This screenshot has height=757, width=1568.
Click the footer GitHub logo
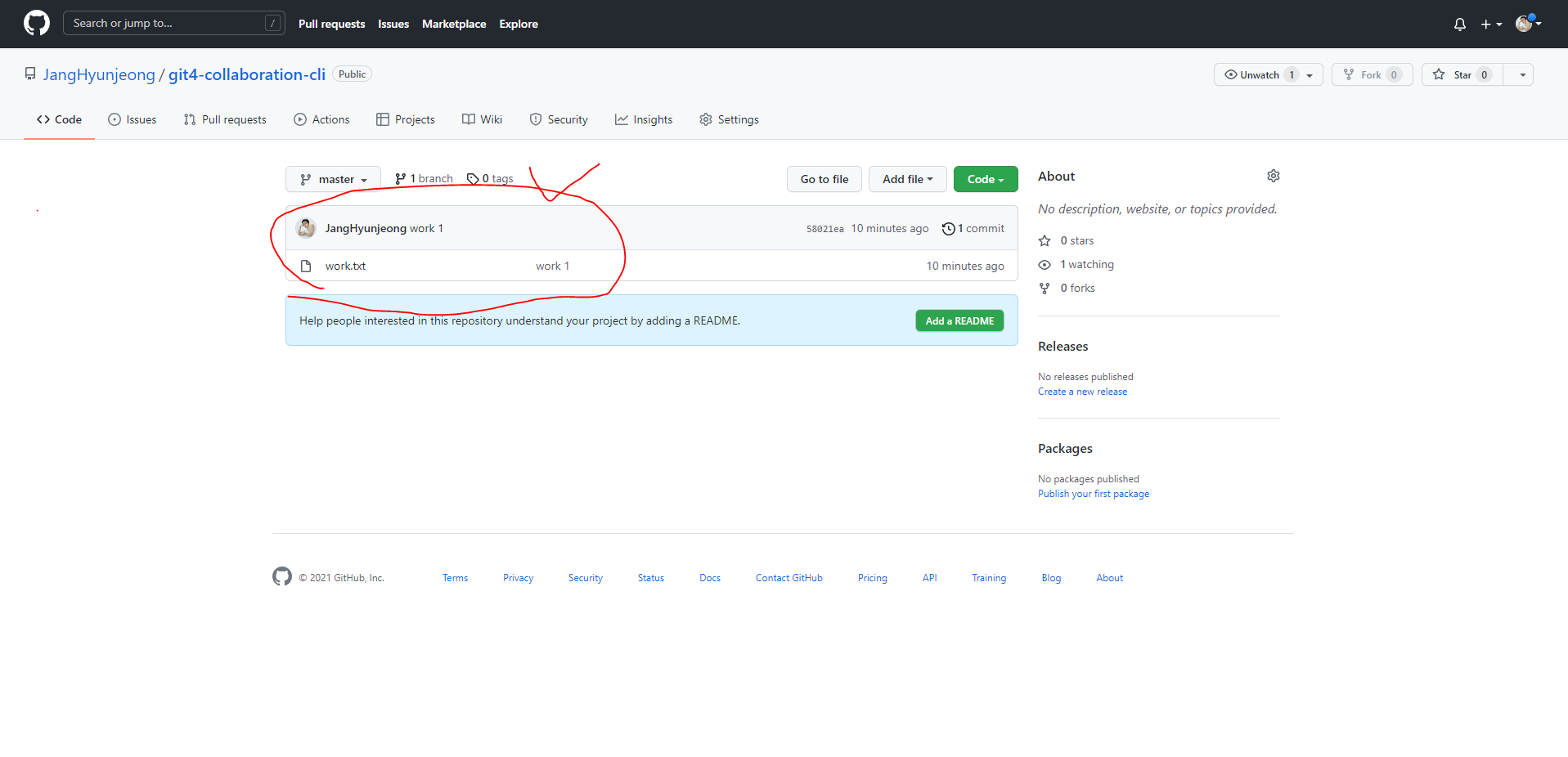(x=282, y=576)
